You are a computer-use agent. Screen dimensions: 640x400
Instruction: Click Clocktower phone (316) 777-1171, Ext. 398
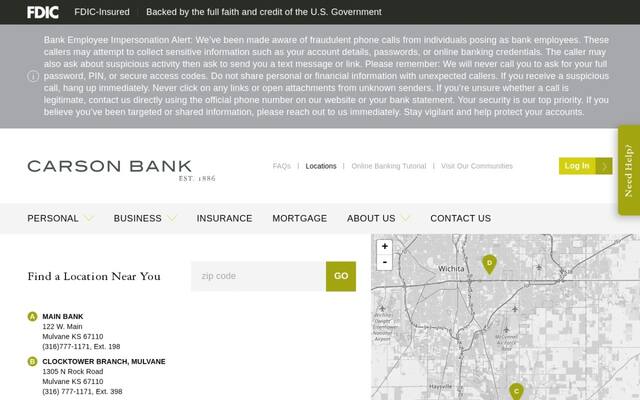82,391
